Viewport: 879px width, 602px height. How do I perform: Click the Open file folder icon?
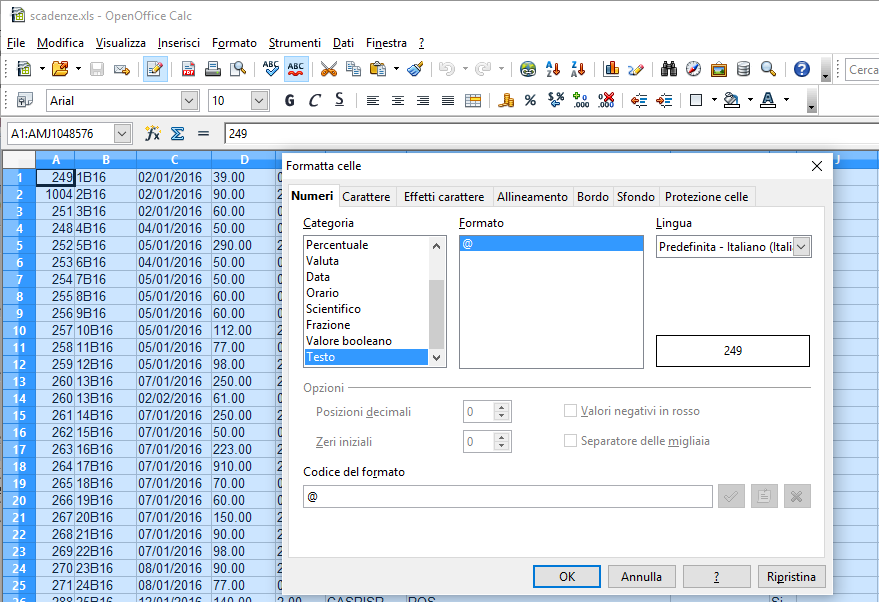[x=60, y=69]
